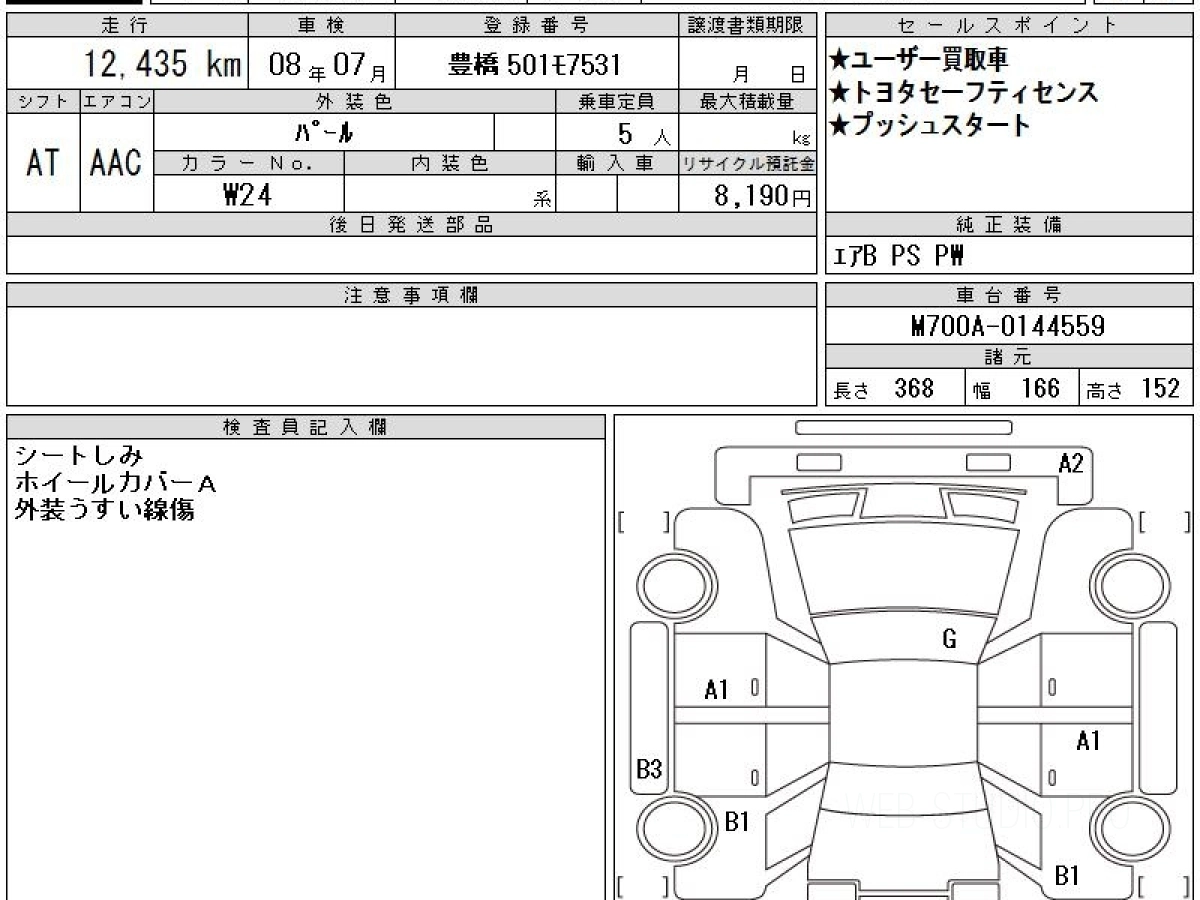Select color code W24
Viewport: 1200px width, 900px height.
tap(247, 194)
